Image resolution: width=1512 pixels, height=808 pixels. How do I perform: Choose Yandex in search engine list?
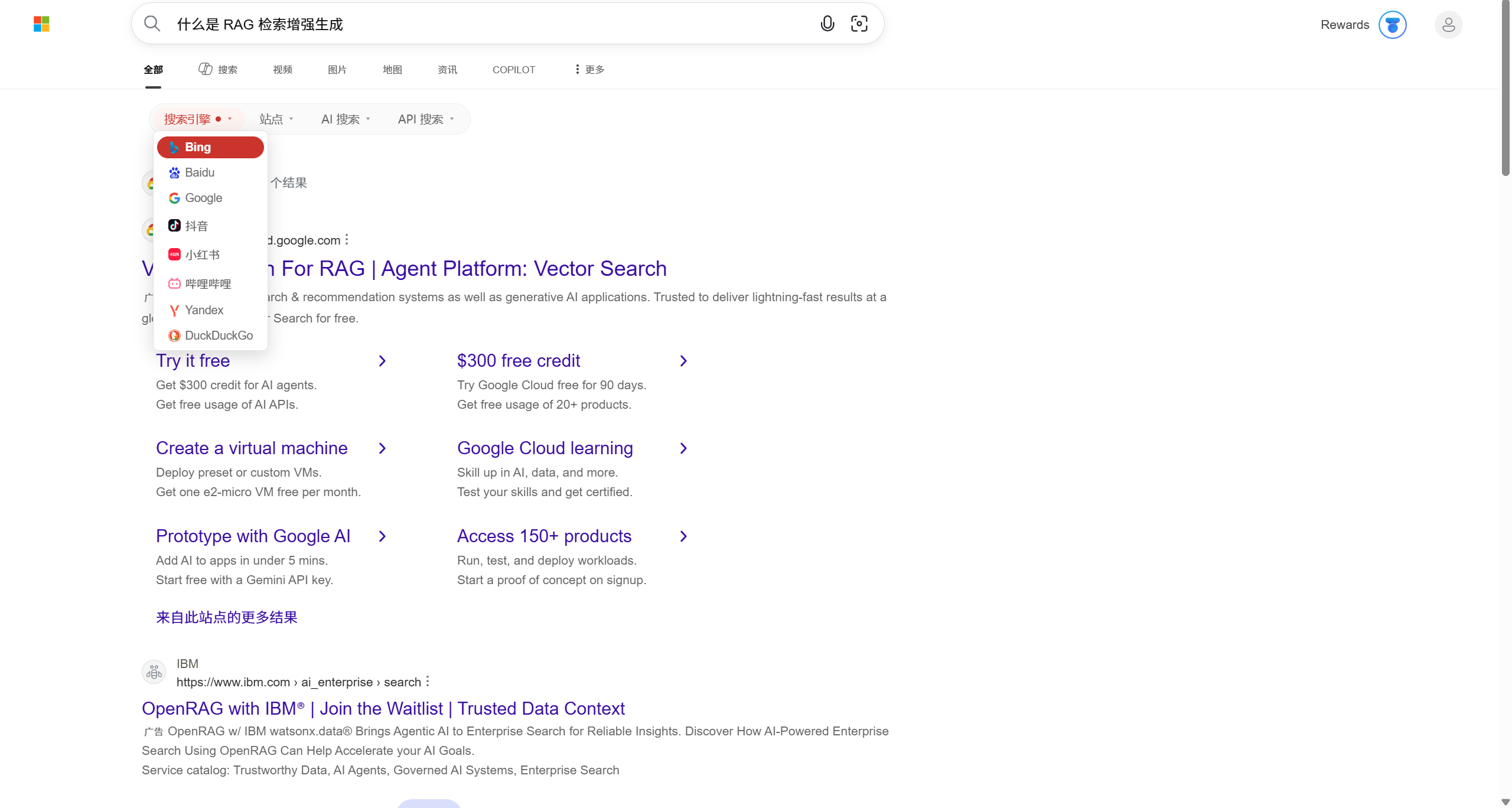click(210, 310)
